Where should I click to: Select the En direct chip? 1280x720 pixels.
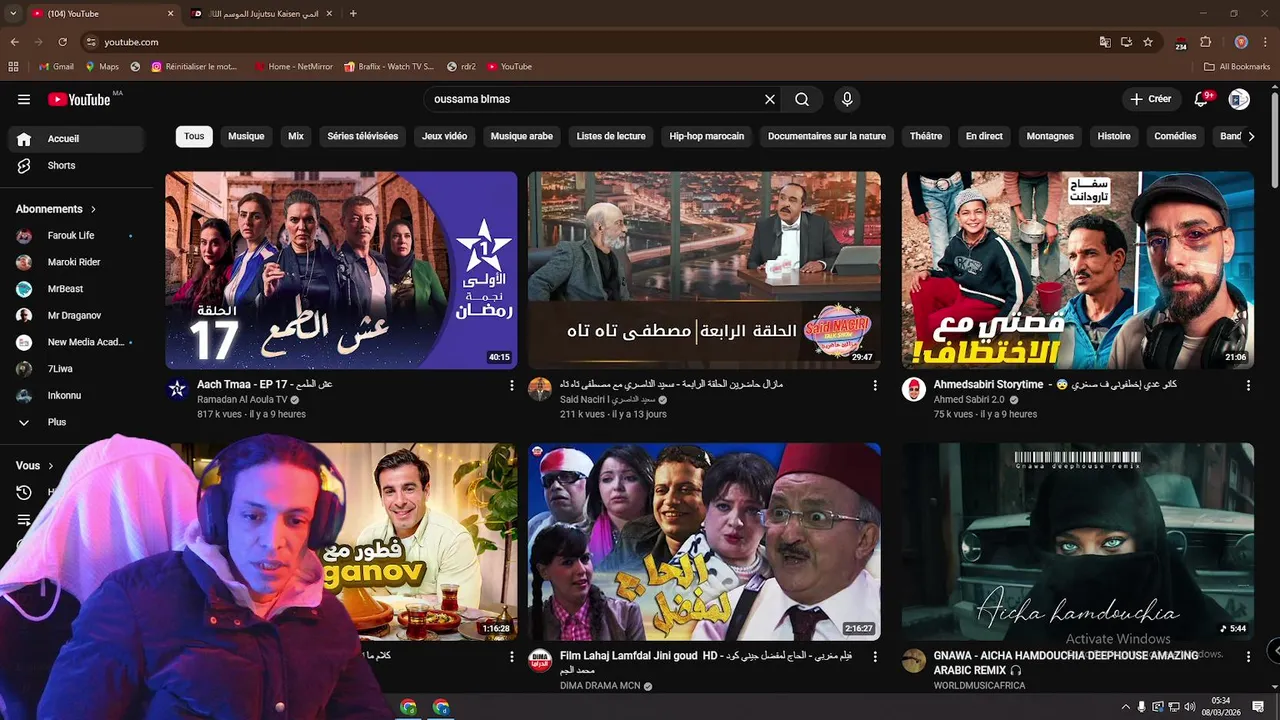coord(984,136)
